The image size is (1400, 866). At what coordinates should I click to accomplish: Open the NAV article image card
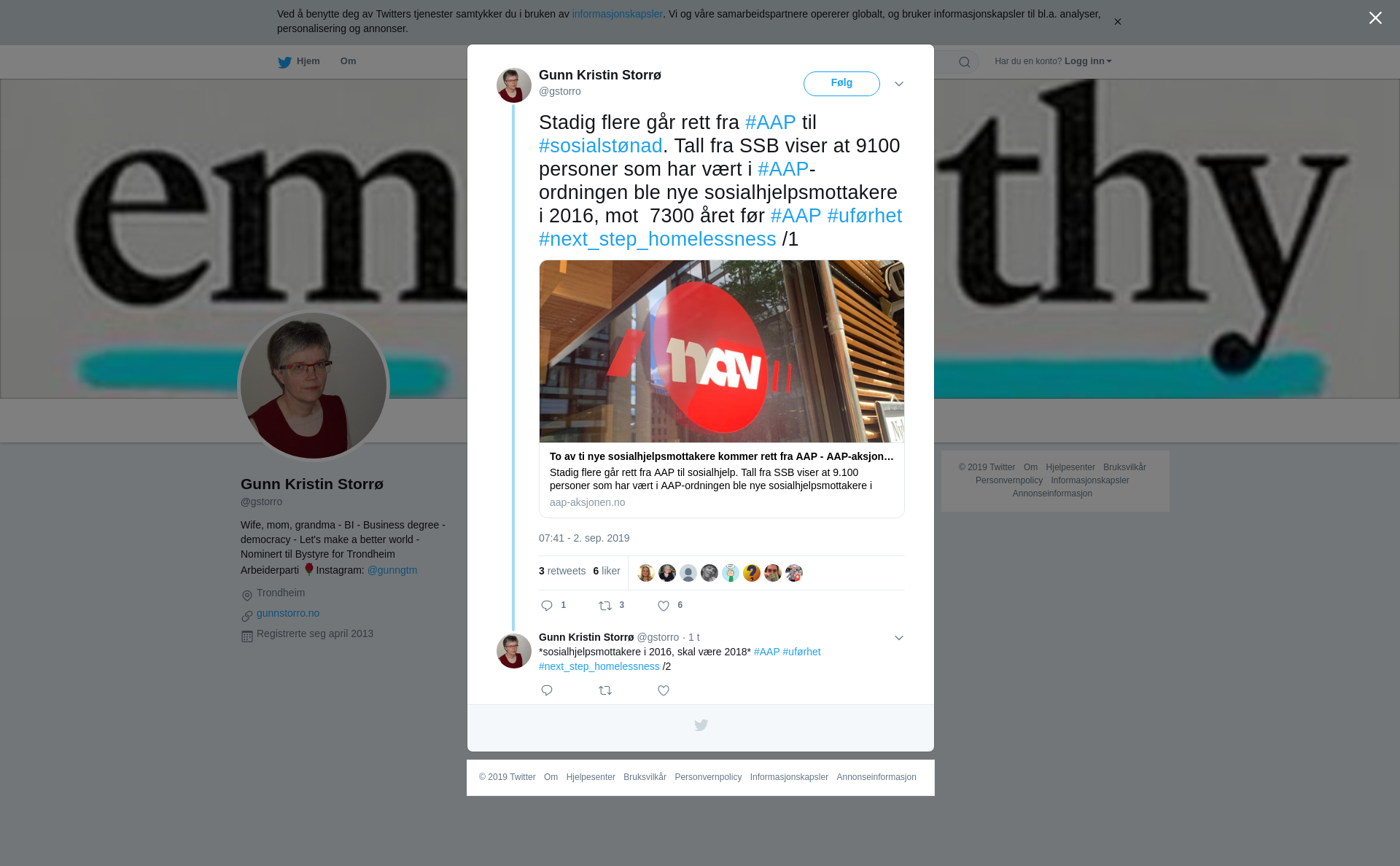click(722, 389)
